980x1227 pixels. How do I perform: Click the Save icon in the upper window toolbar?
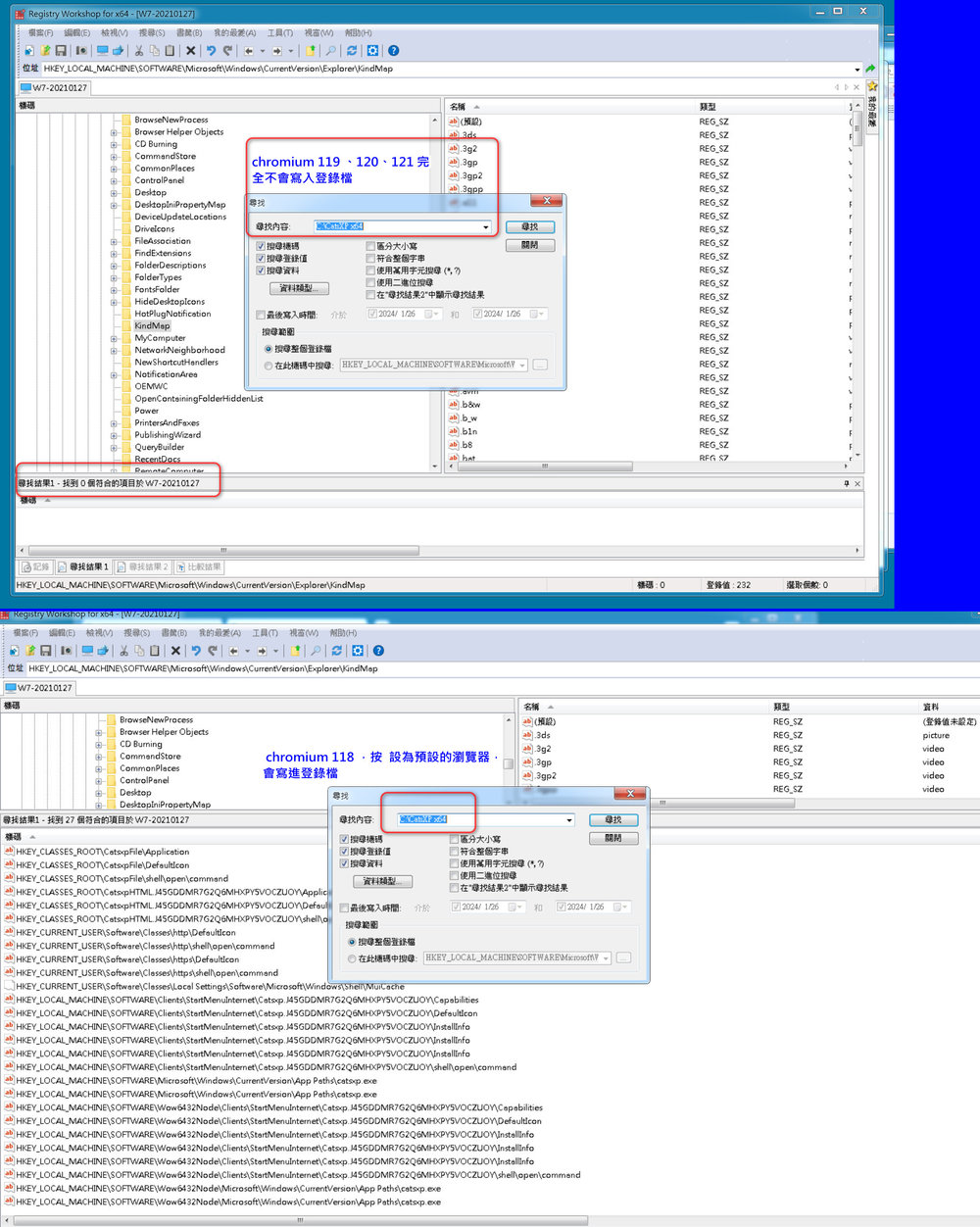tap(61, 51)
